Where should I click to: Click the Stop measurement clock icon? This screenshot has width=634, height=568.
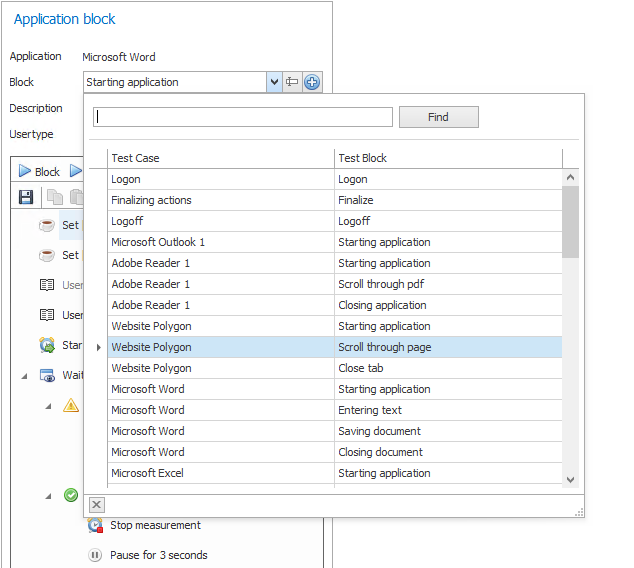(95, 525)
